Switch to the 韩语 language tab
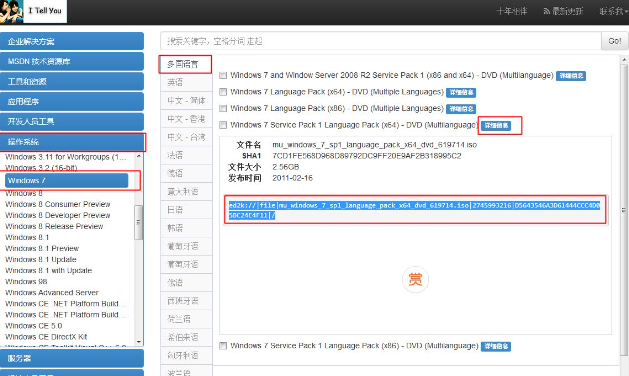This screenshot has height=376, width=629. tap(187, 228)
